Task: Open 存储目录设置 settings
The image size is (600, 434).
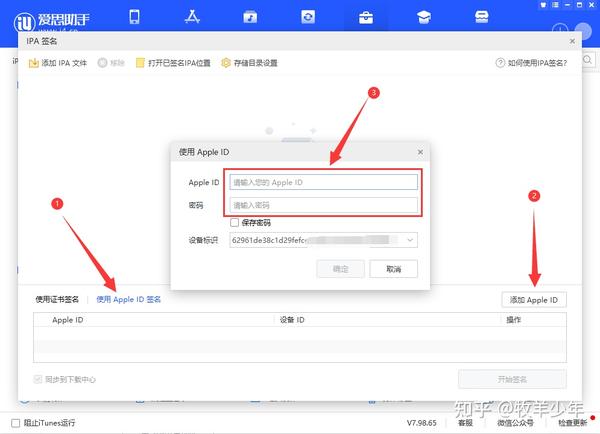Action: (x=249, y=63)
